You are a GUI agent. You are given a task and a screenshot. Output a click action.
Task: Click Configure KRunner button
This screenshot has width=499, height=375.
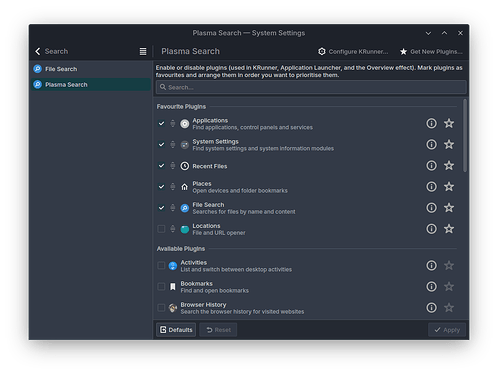(x=353, y=52)
